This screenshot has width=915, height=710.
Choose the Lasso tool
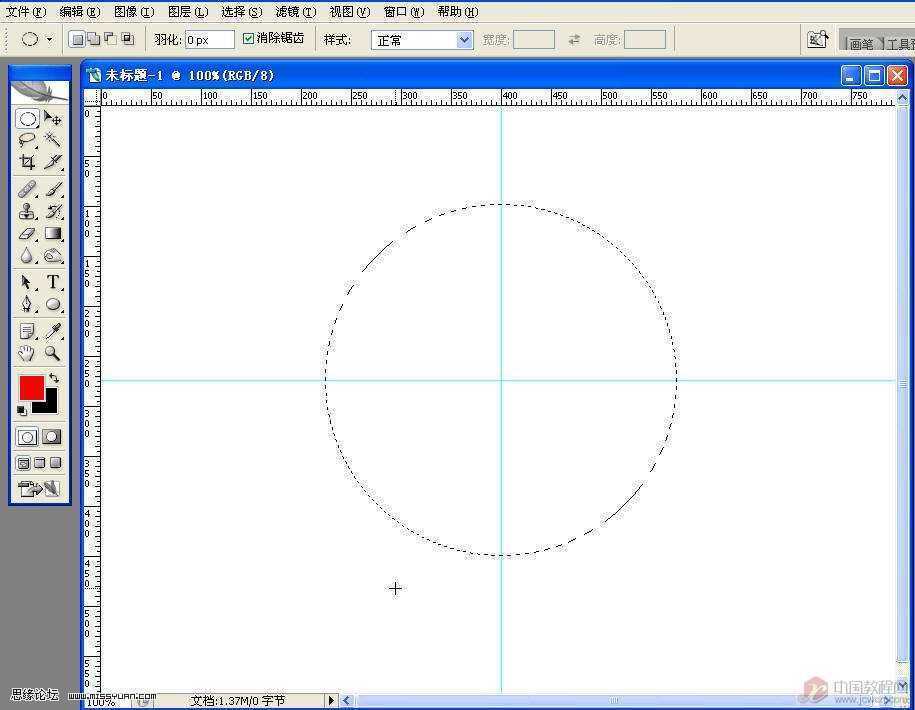pos(27,140)
